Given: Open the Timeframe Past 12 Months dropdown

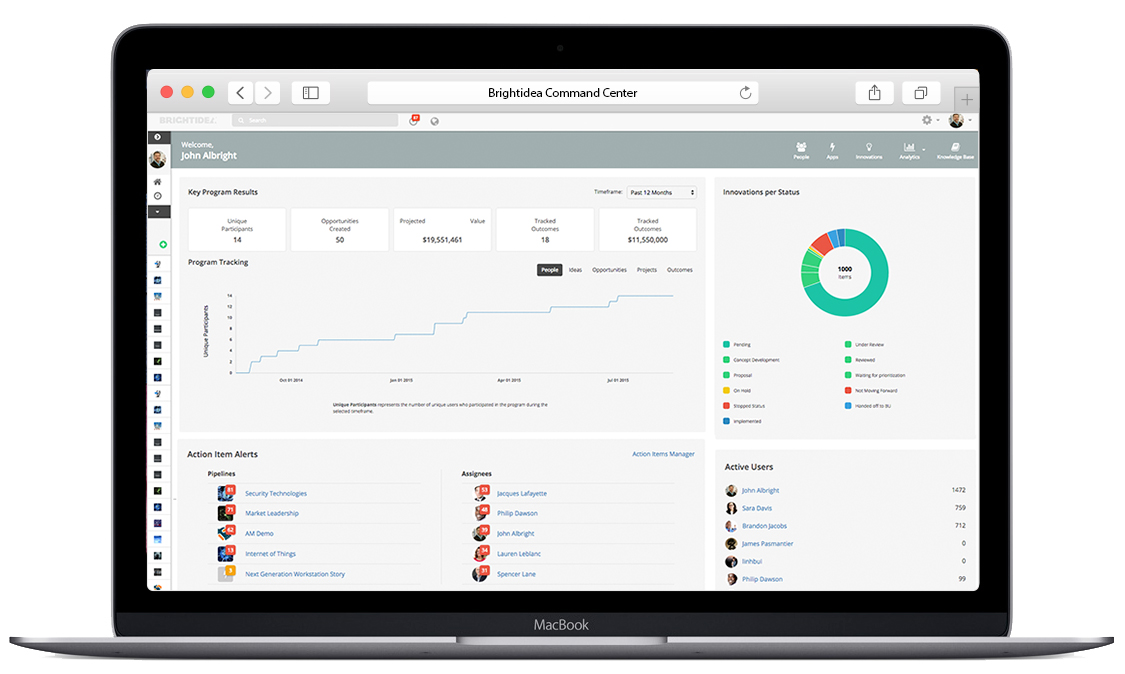Looking at the screenshot, I should click(x=662, y=192).
